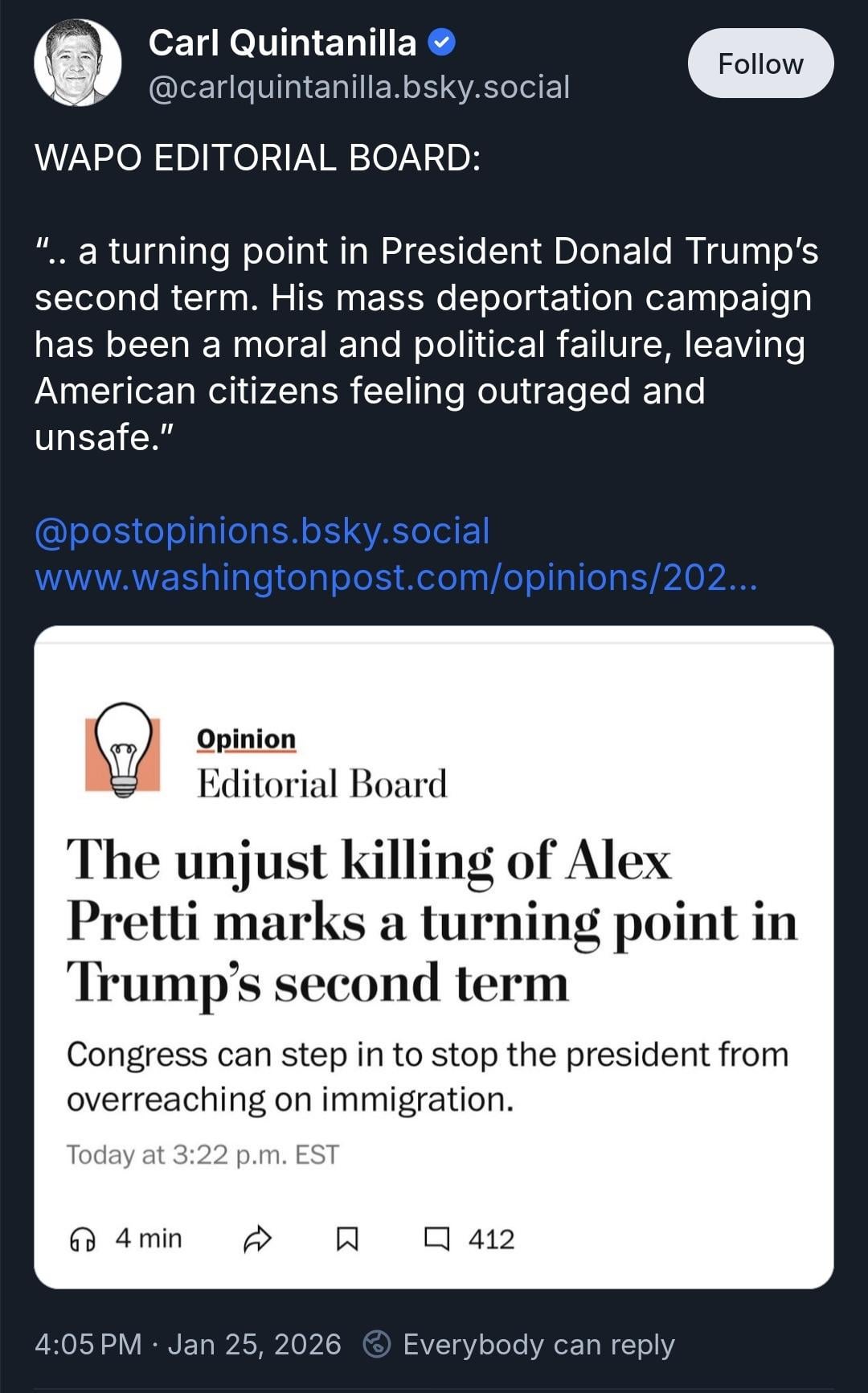Play the 4 min audio headphones icon
This screenshot has height=1393, width=868.
tap(83, 1239)
